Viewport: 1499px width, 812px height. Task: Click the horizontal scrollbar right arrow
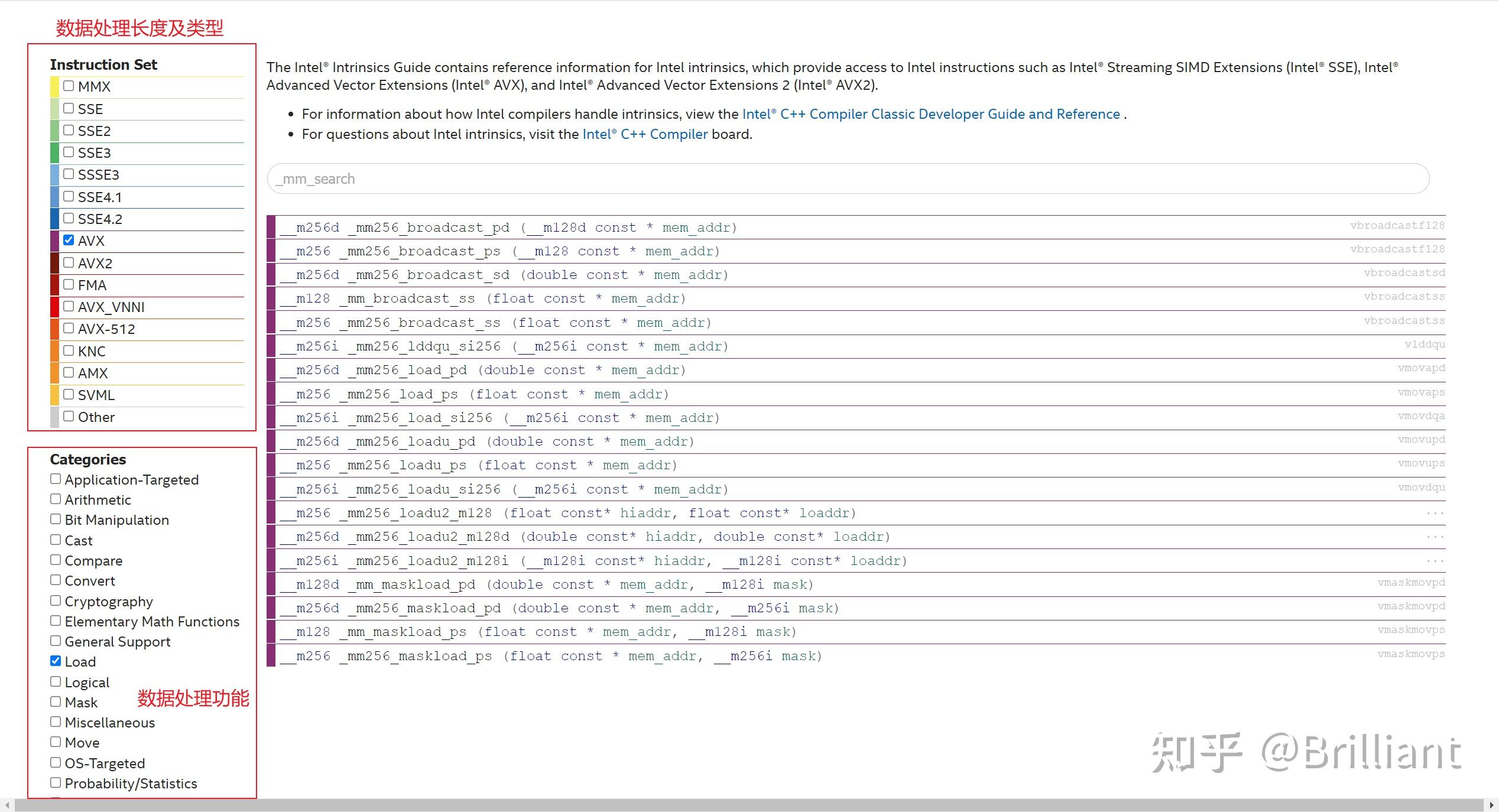pyautogui.click(x=1492, y=805)
